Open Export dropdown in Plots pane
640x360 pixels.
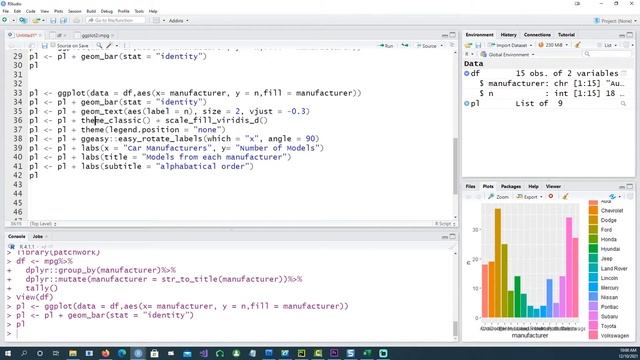(529, 197)
